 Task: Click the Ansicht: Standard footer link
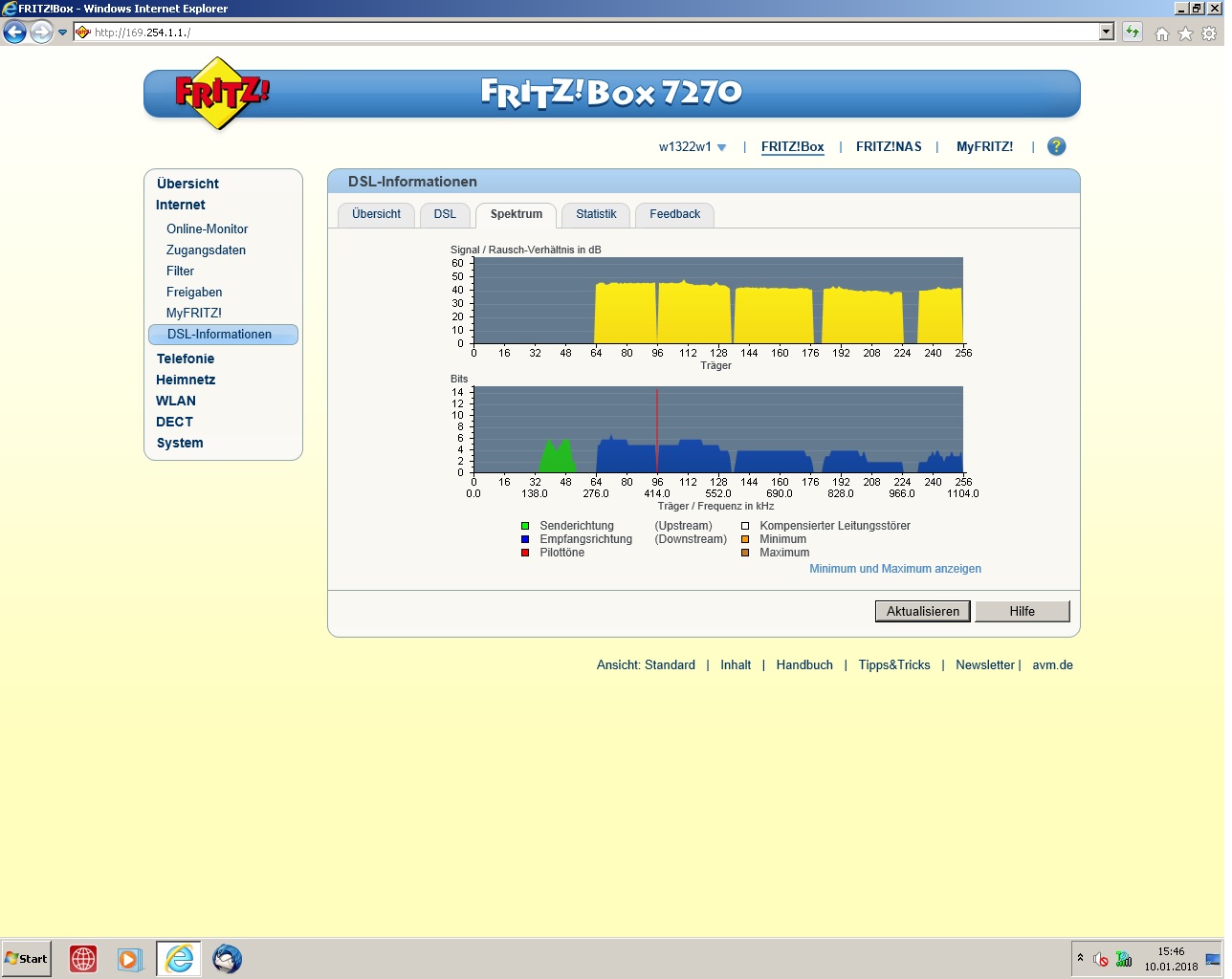[x=646, y=665]
